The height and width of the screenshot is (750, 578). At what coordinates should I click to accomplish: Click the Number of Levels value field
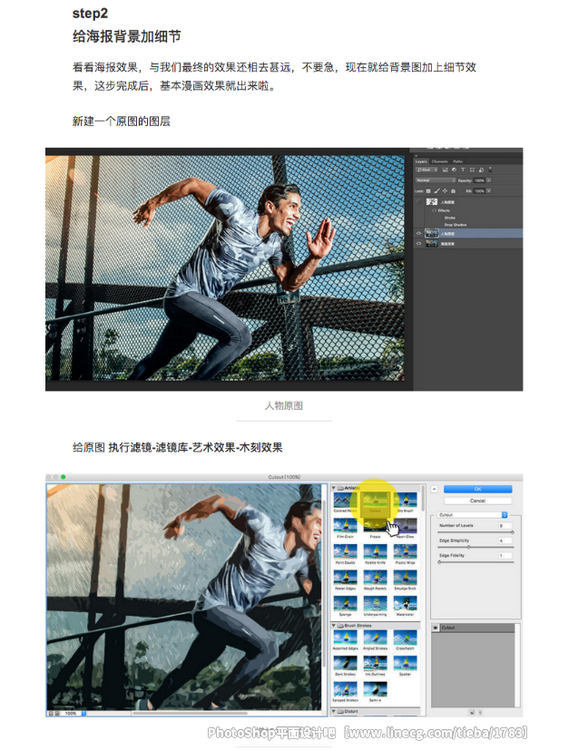coord(505,526)
